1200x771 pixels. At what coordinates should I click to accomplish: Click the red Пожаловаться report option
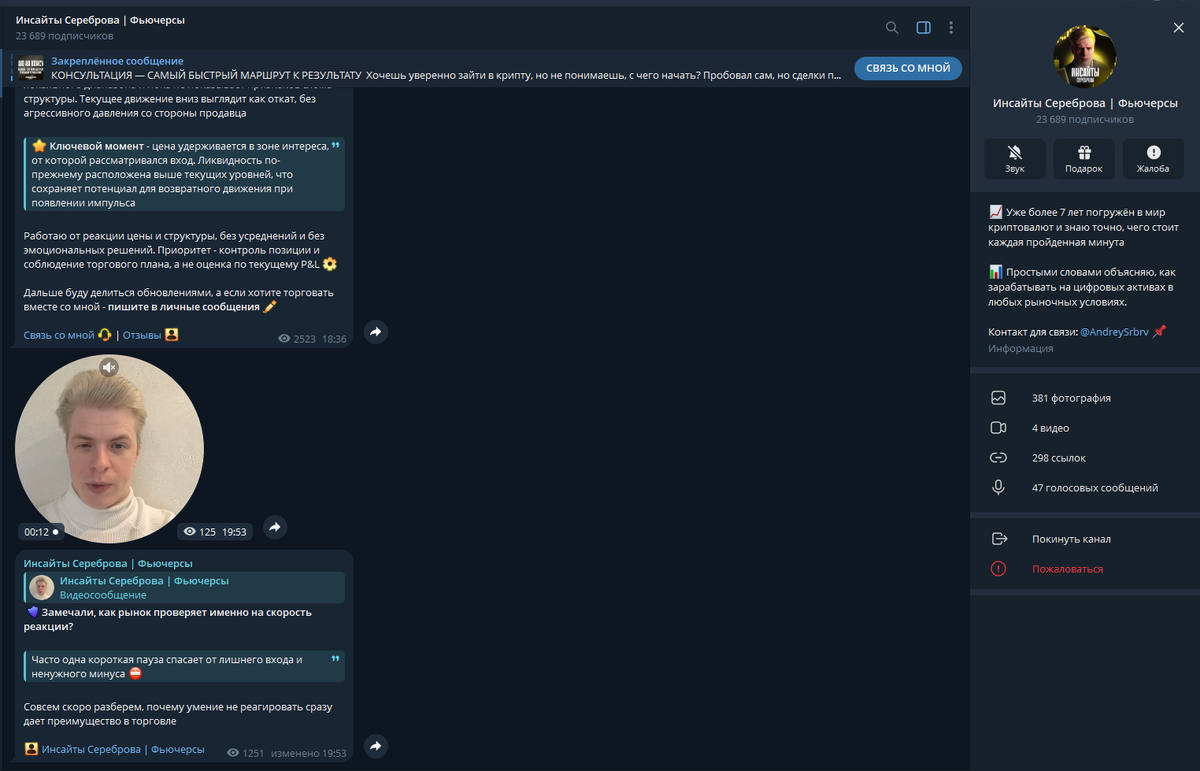pyautogui.click(x=1067, y=569)
